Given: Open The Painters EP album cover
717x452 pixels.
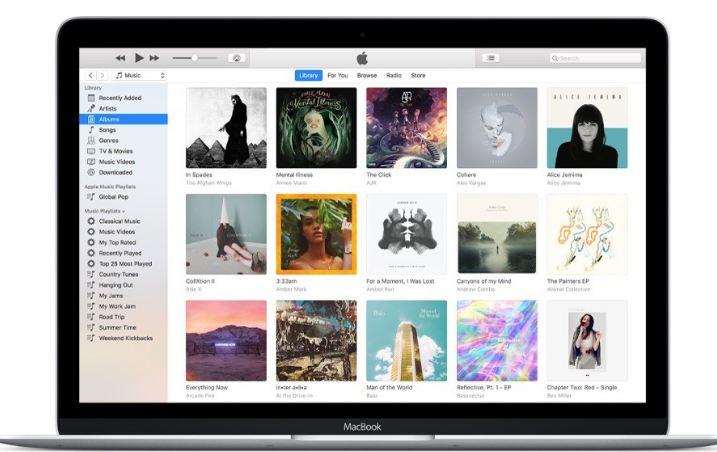Looking at the screenshot, I should point(587,234).
